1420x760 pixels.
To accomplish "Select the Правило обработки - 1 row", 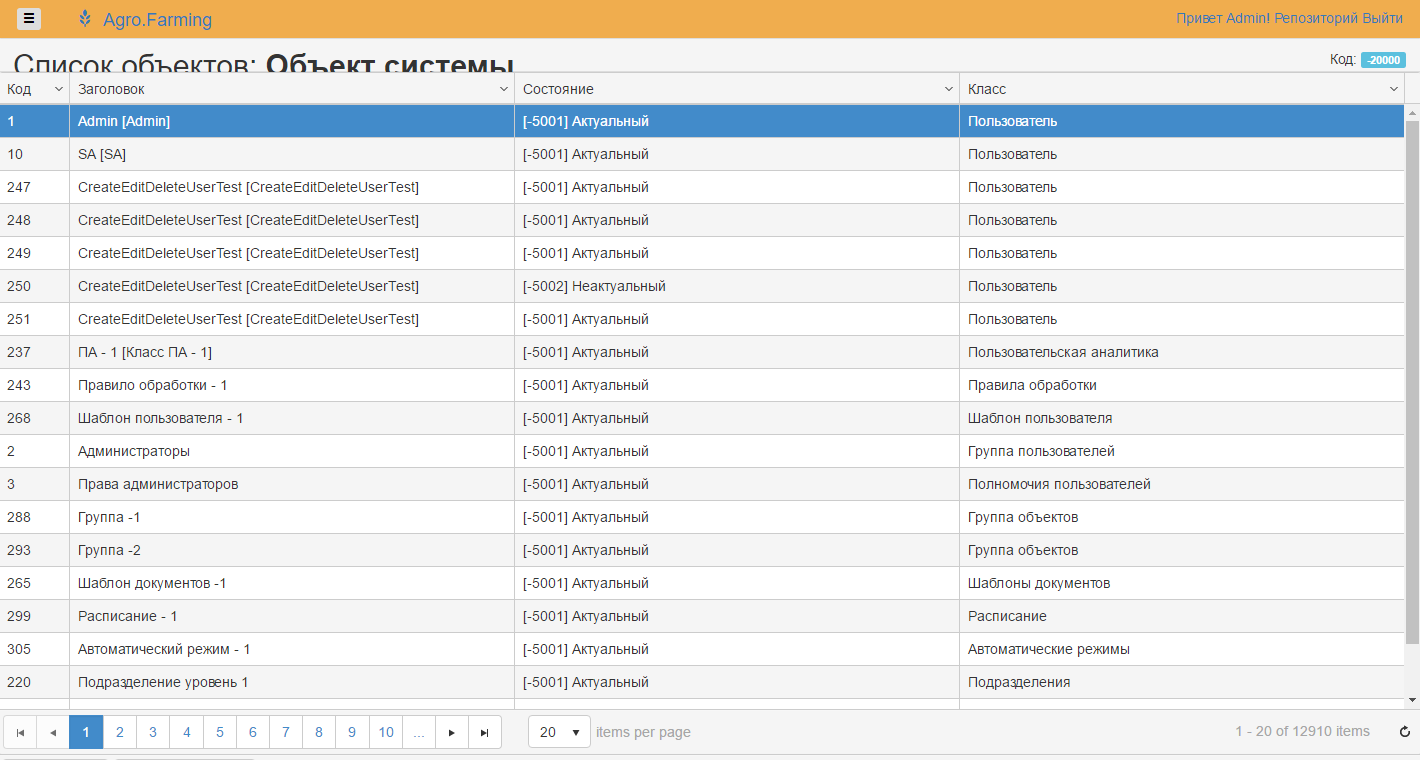I will point(702,385).
